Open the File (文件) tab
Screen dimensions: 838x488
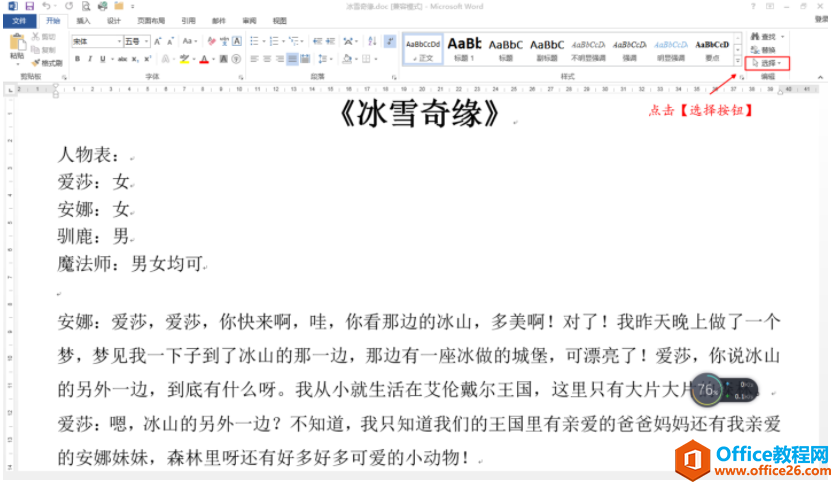click(19, 21)
